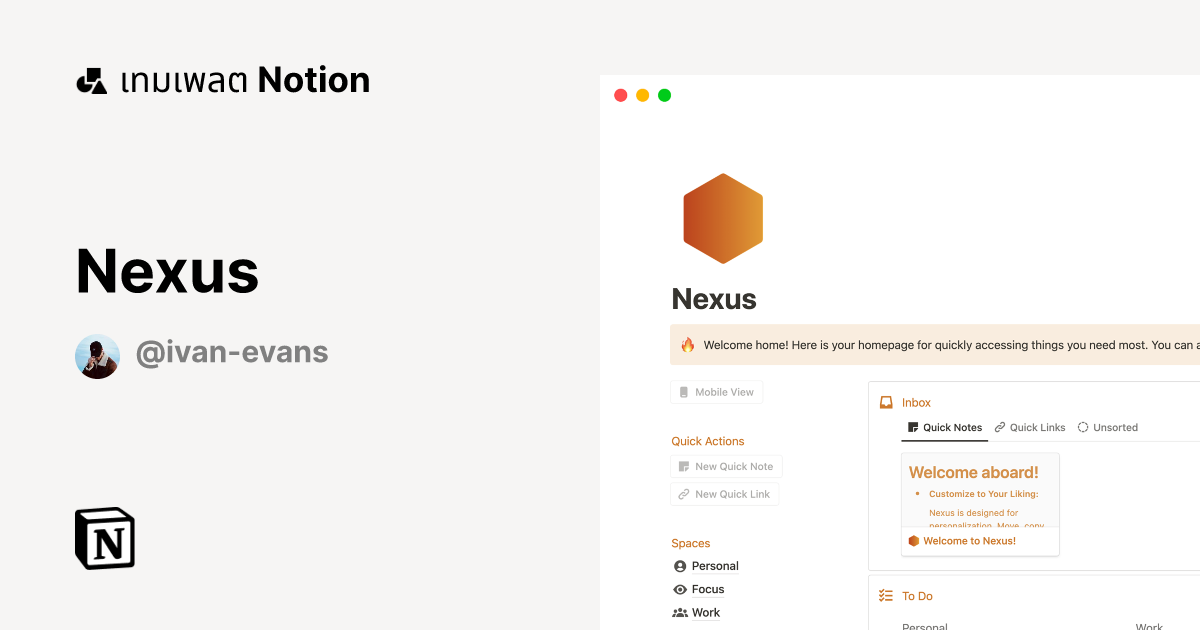Create a New Quick Note
Screen dimensions: 1200x630
(726, 466)
